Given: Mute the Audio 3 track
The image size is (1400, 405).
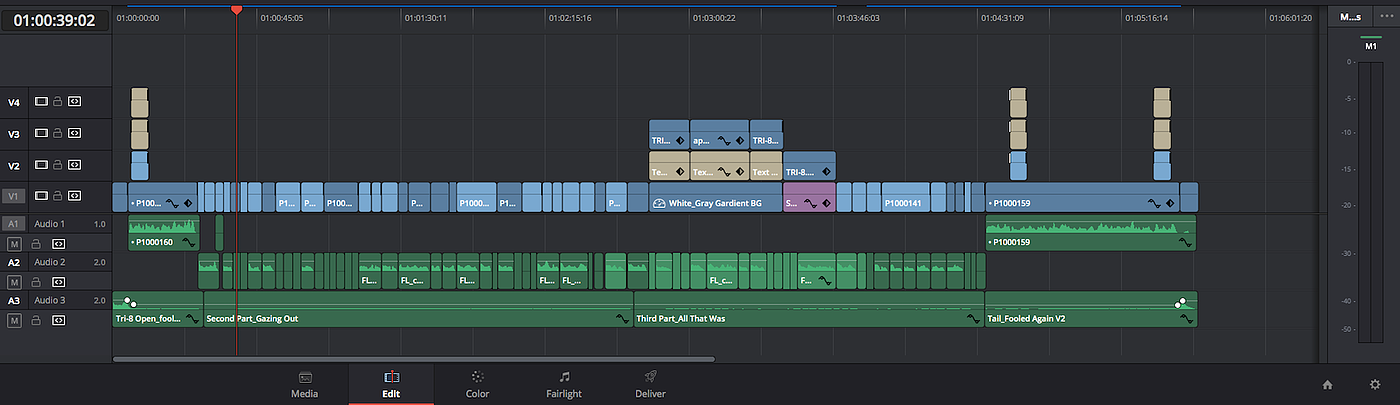Looking at the screenshot, I should [14, 321].
